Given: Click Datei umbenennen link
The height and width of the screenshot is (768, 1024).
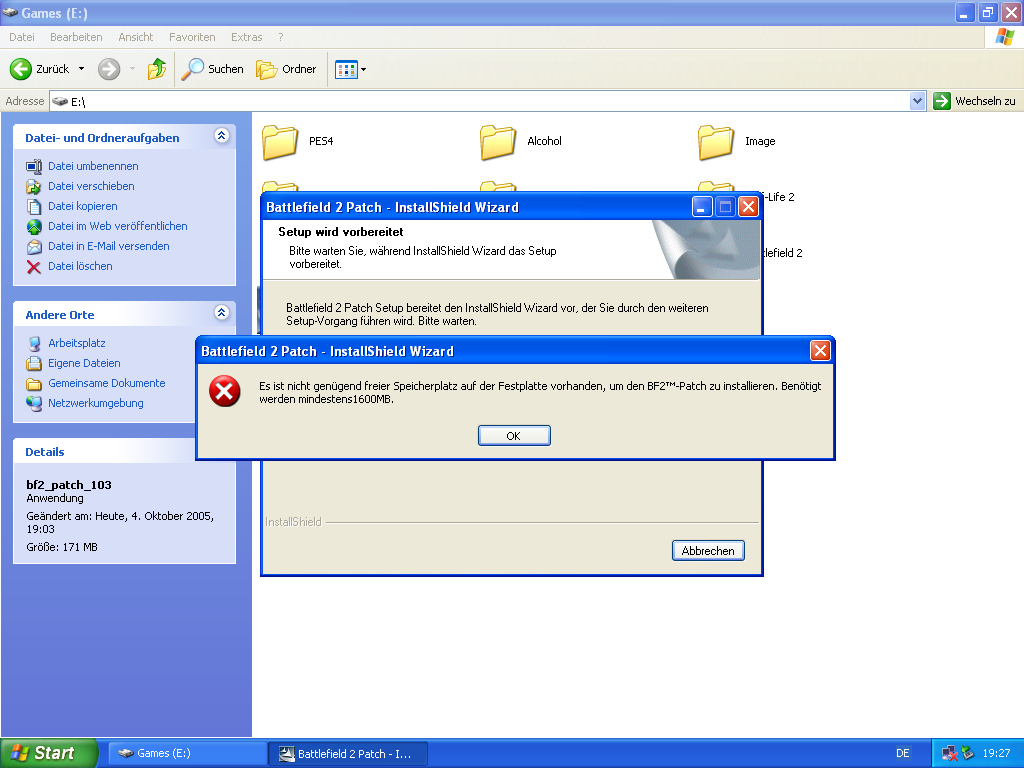Looking at the screenshot, I should [x=93, y=166].
